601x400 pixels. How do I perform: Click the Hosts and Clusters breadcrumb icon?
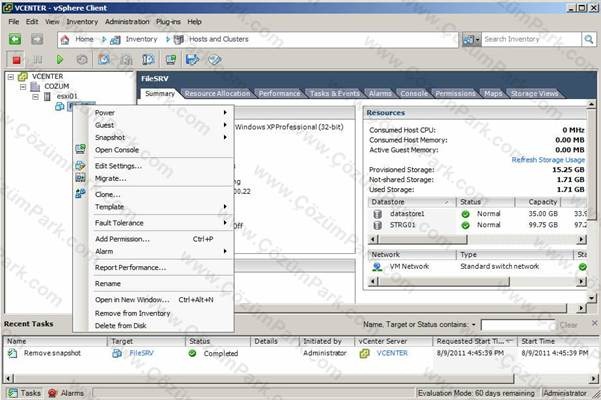(179, 39)
